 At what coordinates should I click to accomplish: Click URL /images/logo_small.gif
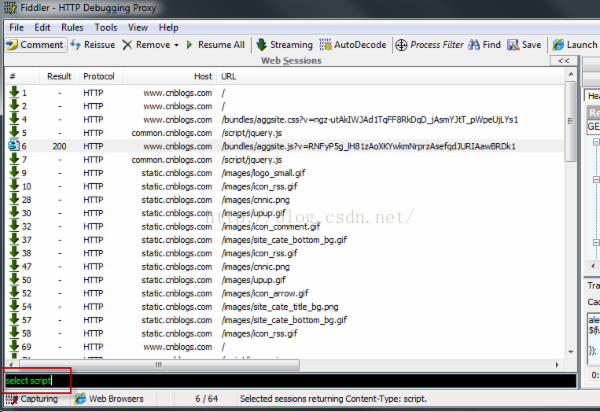click(263, 173)
